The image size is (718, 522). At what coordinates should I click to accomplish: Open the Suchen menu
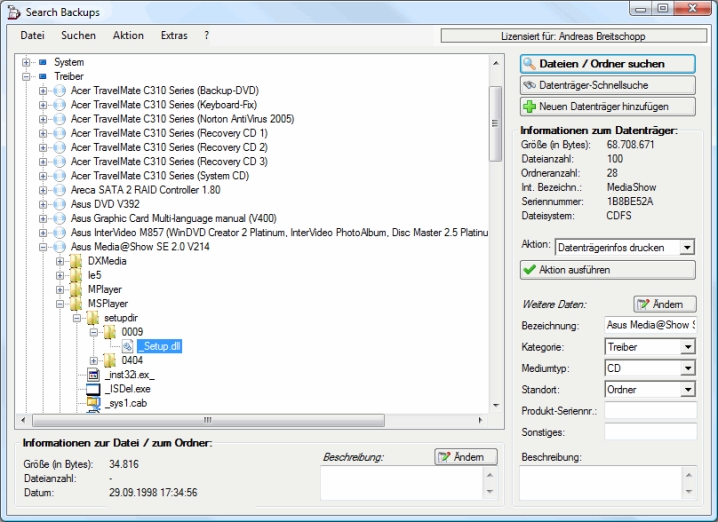[x=78, y=35]
